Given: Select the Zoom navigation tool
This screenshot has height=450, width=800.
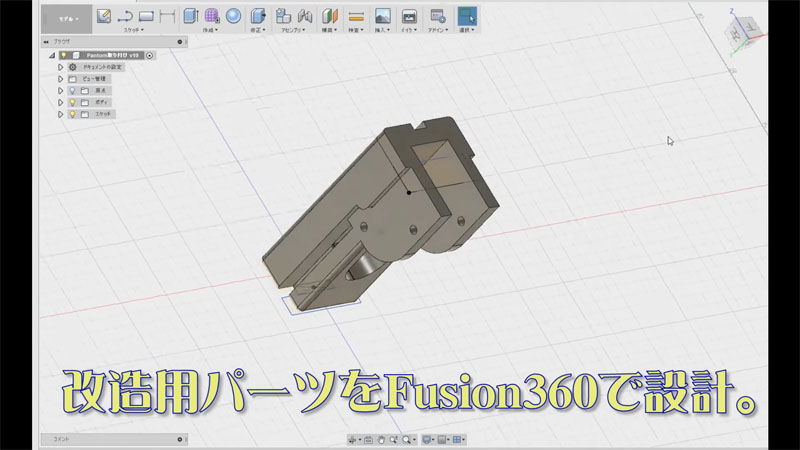Looking at the screenshot, I should pyautogui.click(x=393, y=439).
